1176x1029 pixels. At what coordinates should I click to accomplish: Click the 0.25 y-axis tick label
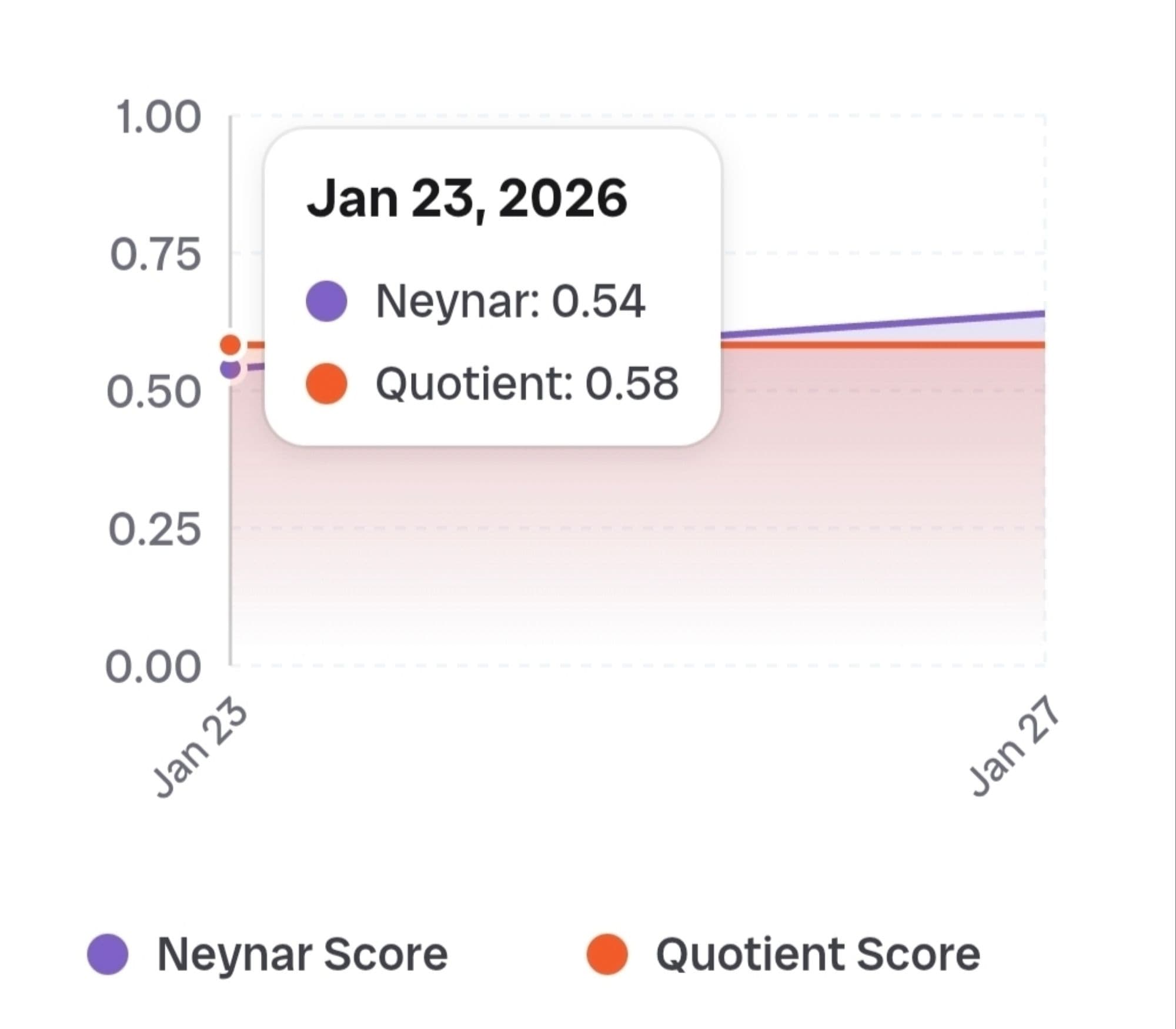[155, 529]
